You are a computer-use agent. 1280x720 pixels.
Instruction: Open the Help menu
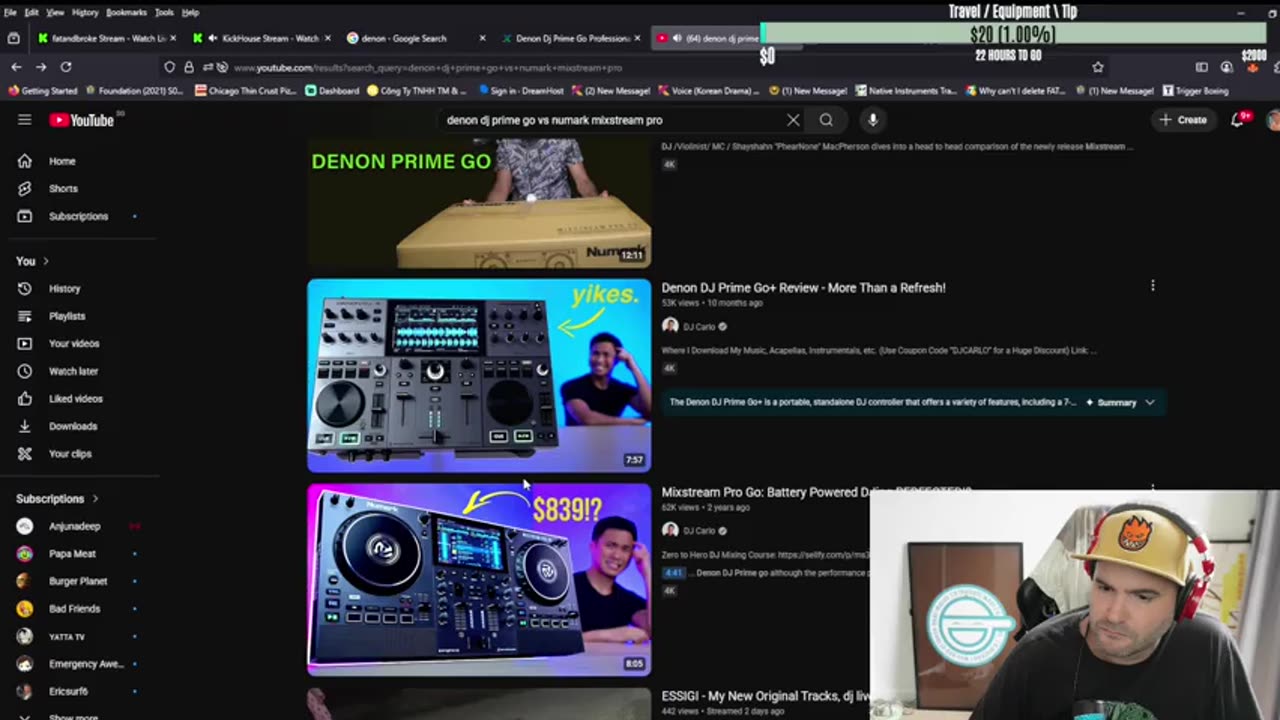click(190, 12)
